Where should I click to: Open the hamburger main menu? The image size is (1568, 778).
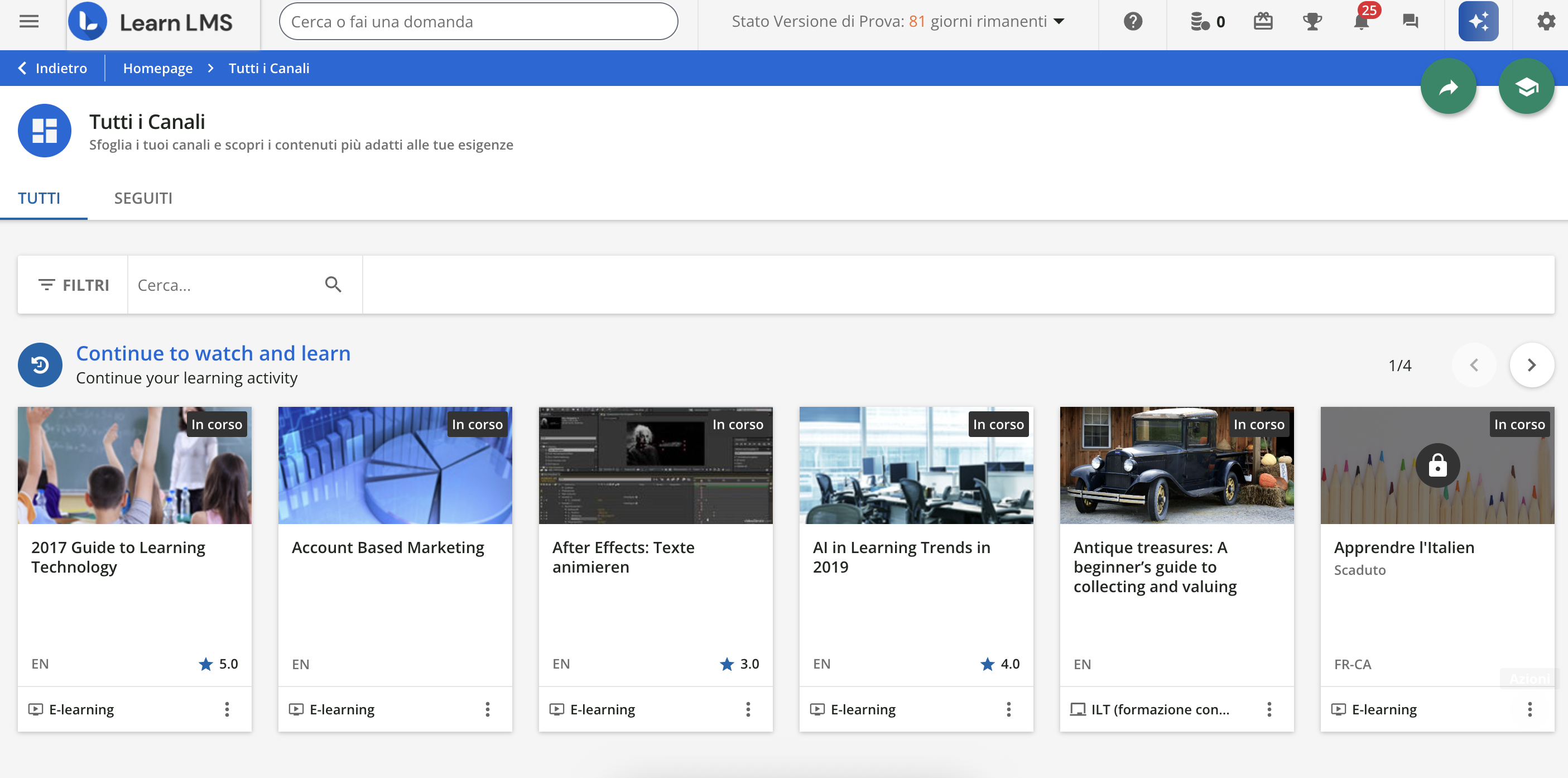click(29, 22)
